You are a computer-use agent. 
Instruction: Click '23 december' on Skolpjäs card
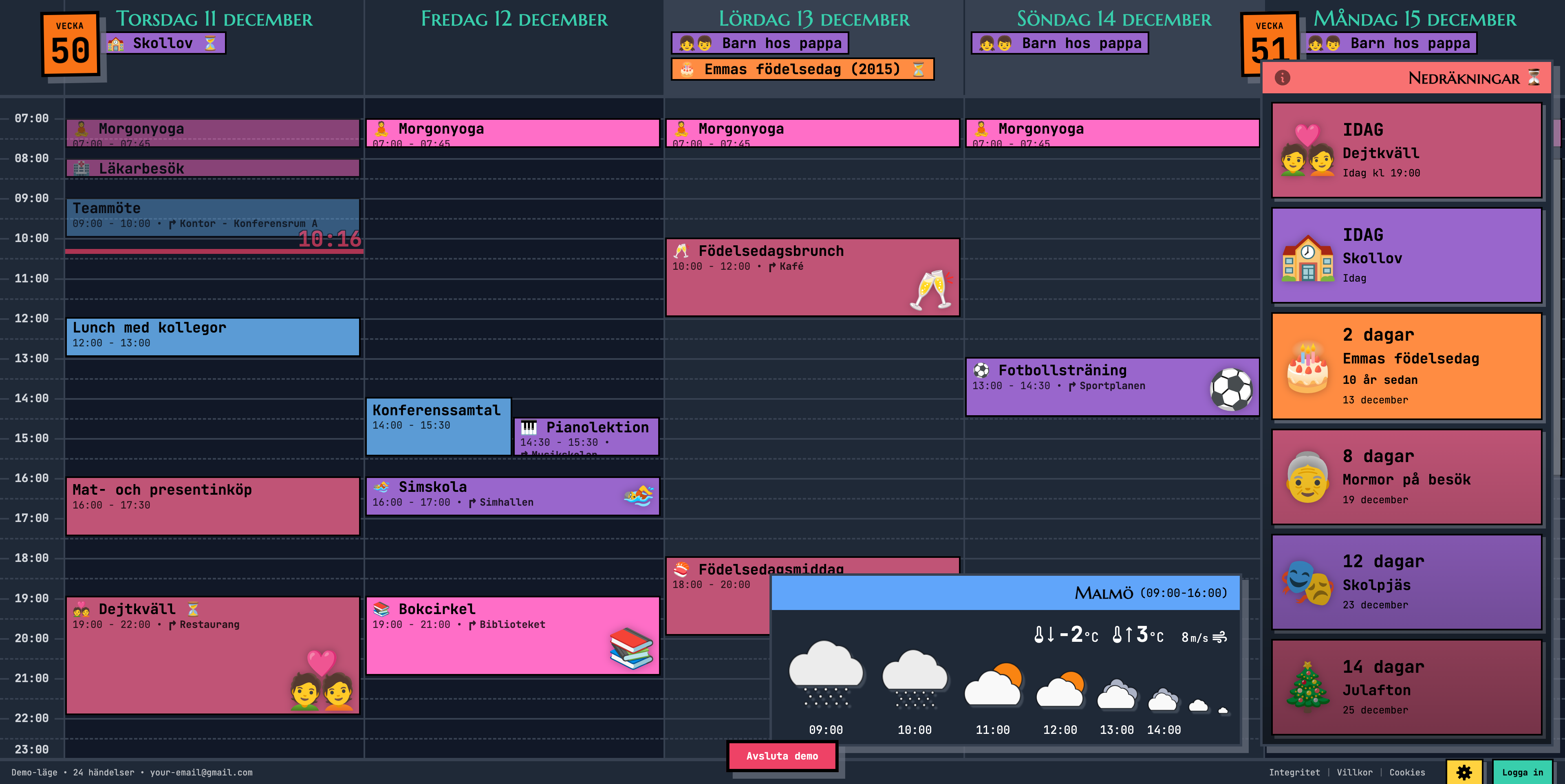point(1375,605)
